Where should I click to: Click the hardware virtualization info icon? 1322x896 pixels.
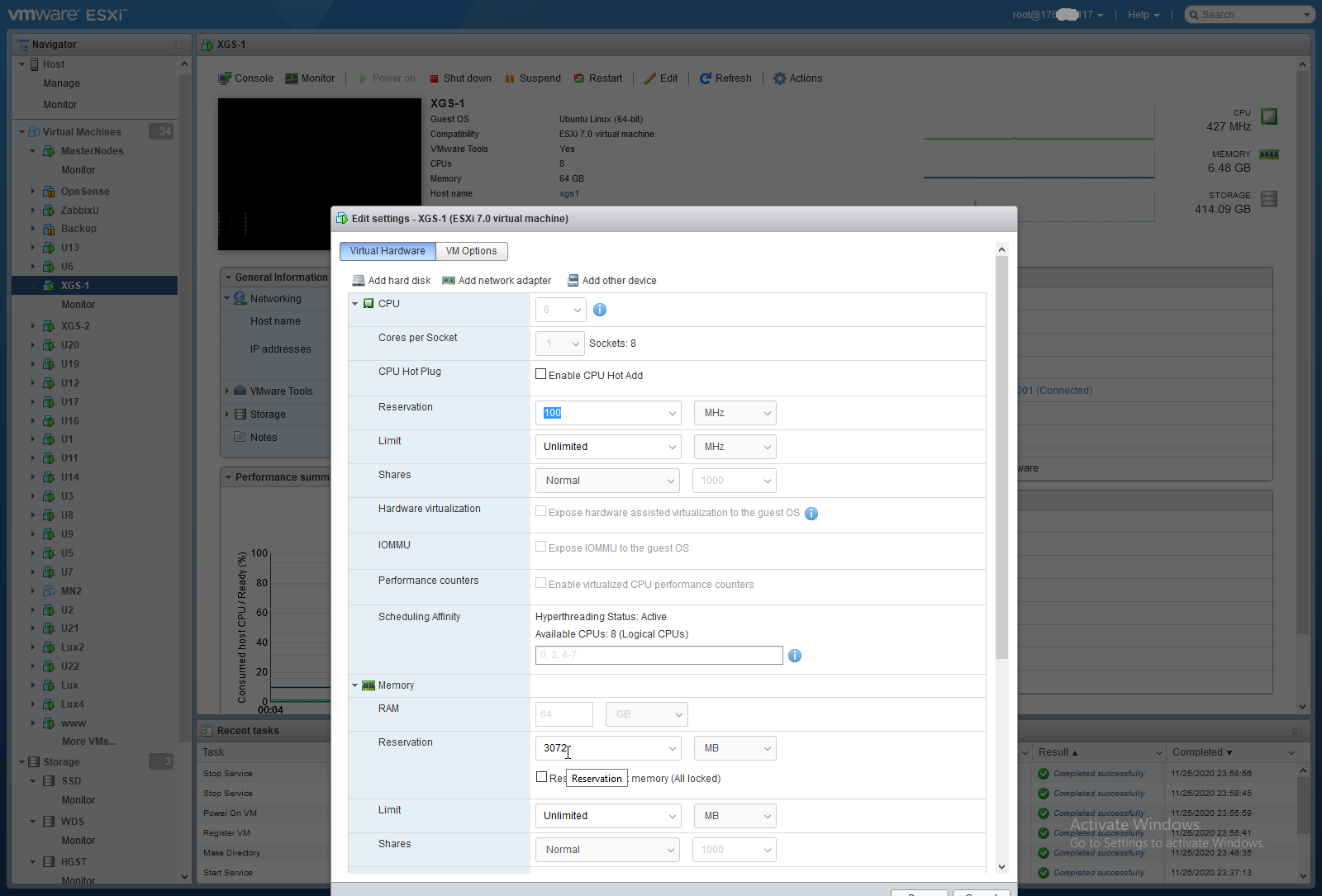[811, 514]
